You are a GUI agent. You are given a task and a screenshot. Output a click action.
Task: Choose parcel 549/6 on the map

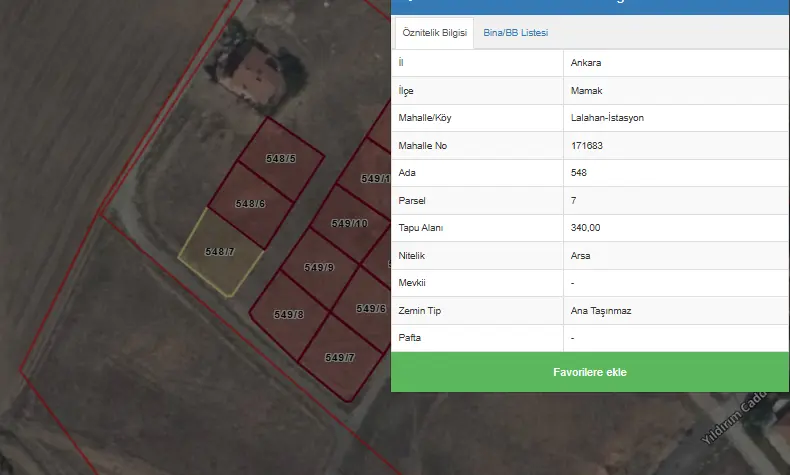coord(371,308)
